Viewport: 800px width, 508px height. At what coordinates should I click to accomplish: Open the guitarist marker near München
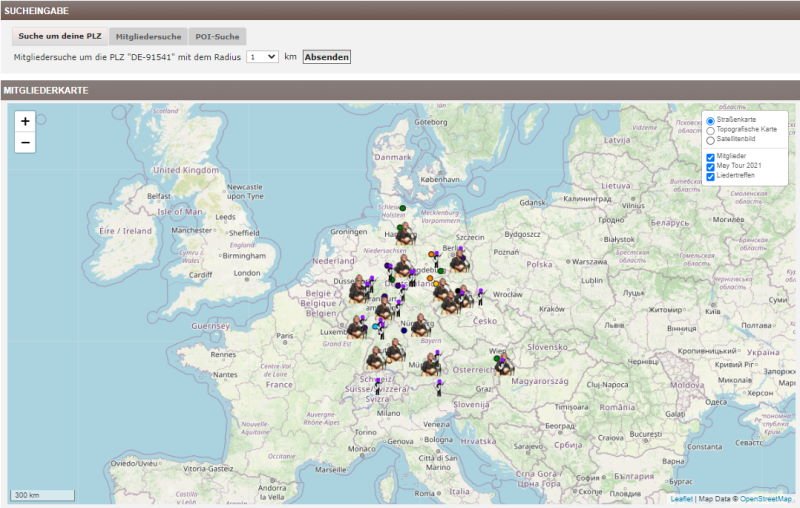[430, 365]
